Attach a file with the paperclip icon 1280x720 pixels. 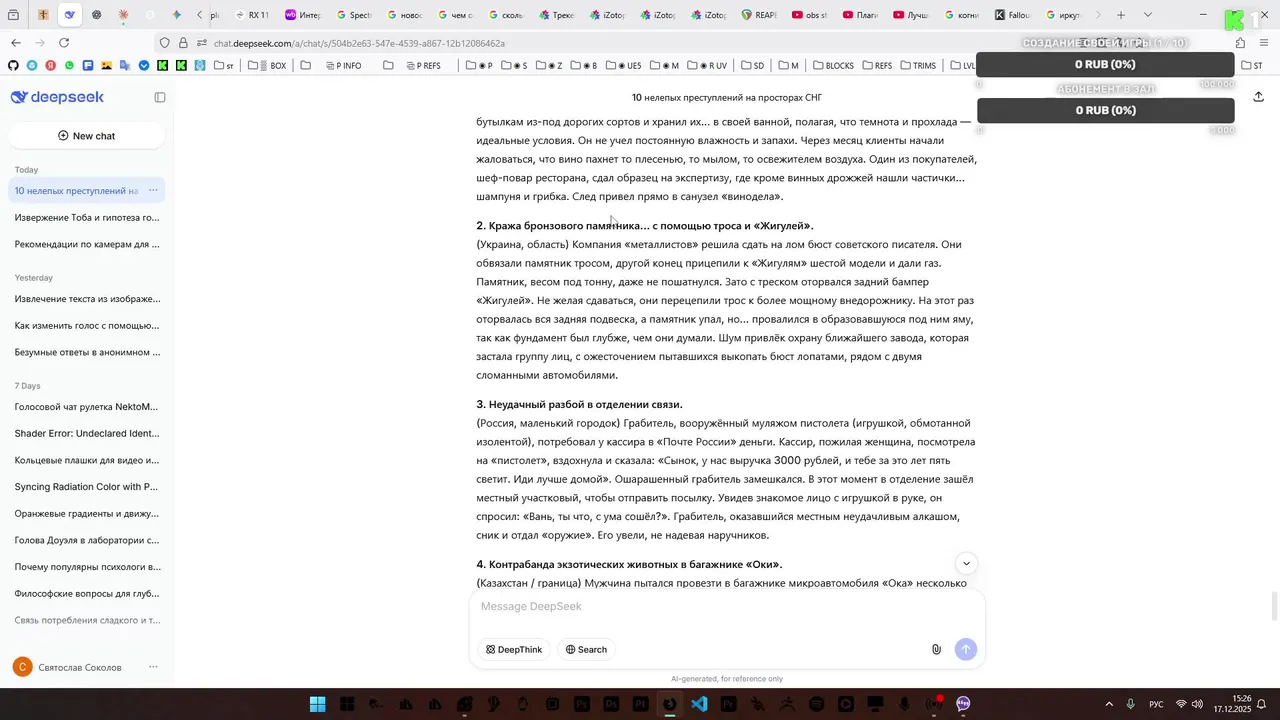936,649
